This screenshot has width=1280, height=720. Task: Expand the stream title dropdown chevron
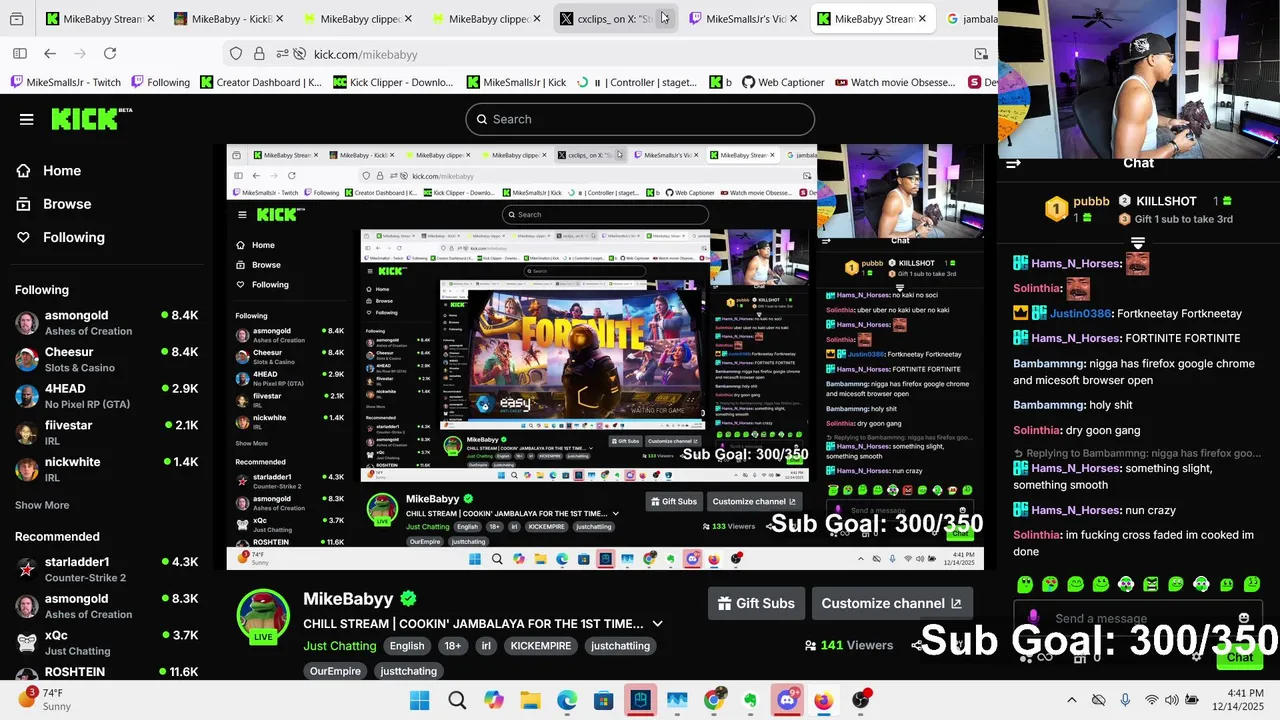(657, 624)
